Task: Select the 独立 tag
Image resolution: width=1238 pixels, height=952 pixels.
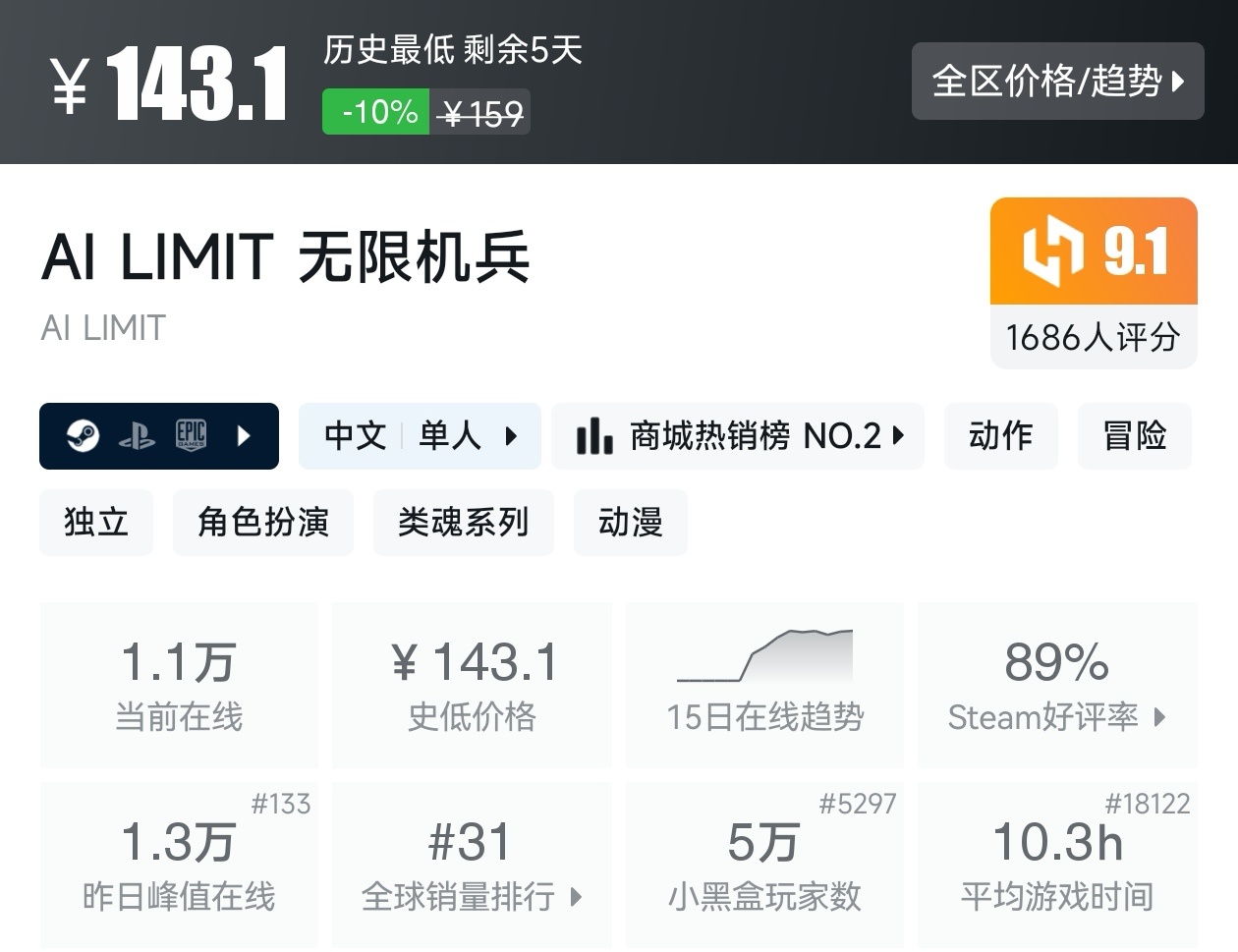Action: [x=96, y=523]
